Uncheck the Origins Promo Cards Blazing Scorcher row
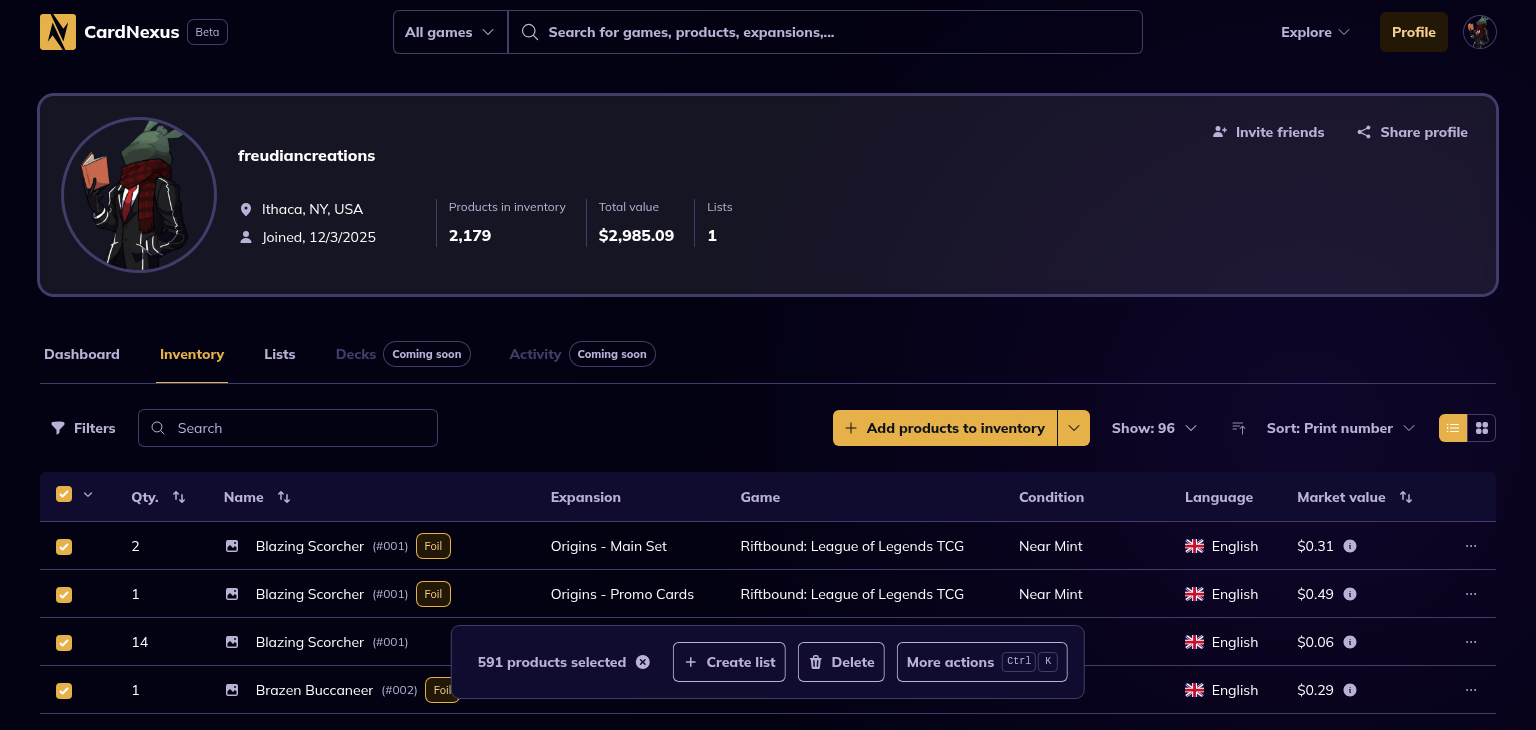Viewport: 1536px width, 730px height. click(x=64, y=594)
